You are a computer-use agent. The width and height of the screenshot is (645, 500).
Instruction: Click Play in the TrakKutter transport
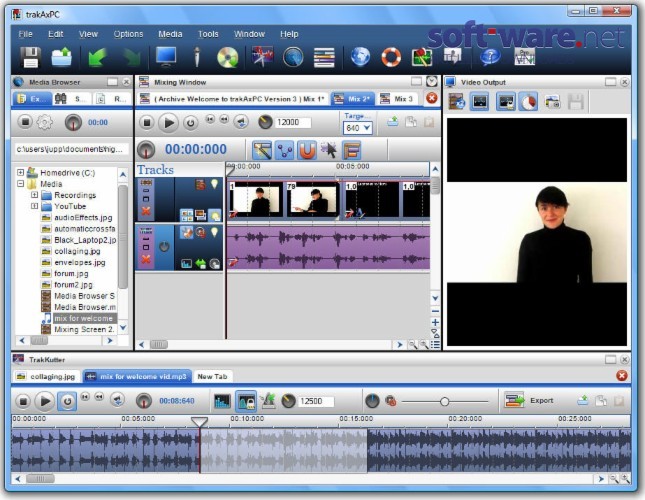coord(45,401)
